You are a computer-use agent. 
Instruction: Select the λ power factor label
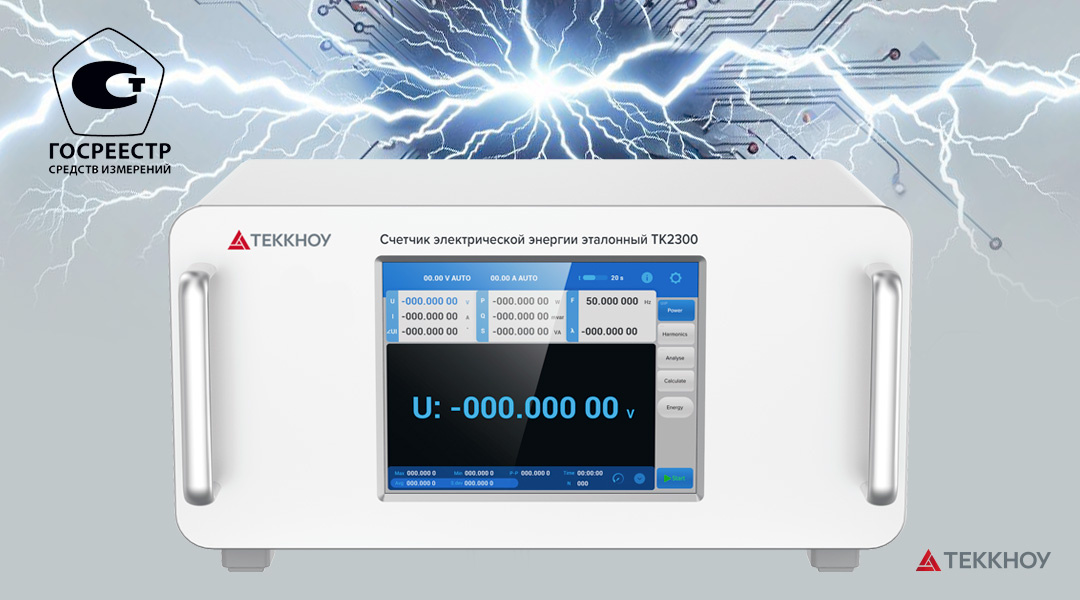point(572,331)
